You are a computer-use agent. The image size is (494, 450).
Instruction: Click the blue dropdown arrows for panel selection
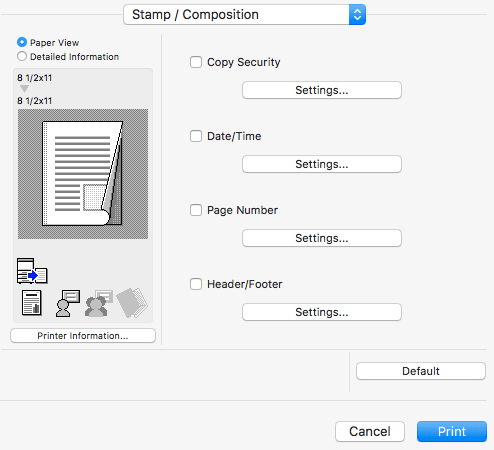pyautogui.click(x=357, y=15)
